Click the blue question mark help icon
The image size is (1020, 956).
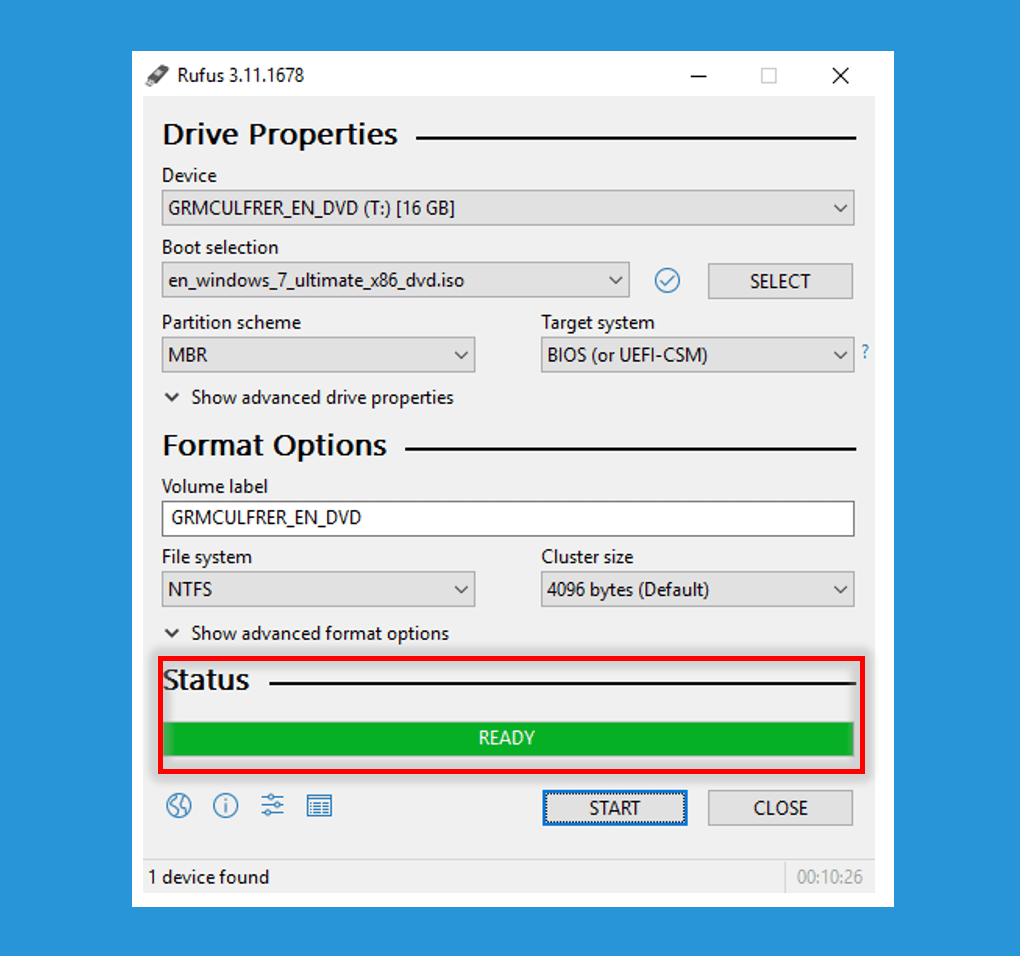pos(865,351)
